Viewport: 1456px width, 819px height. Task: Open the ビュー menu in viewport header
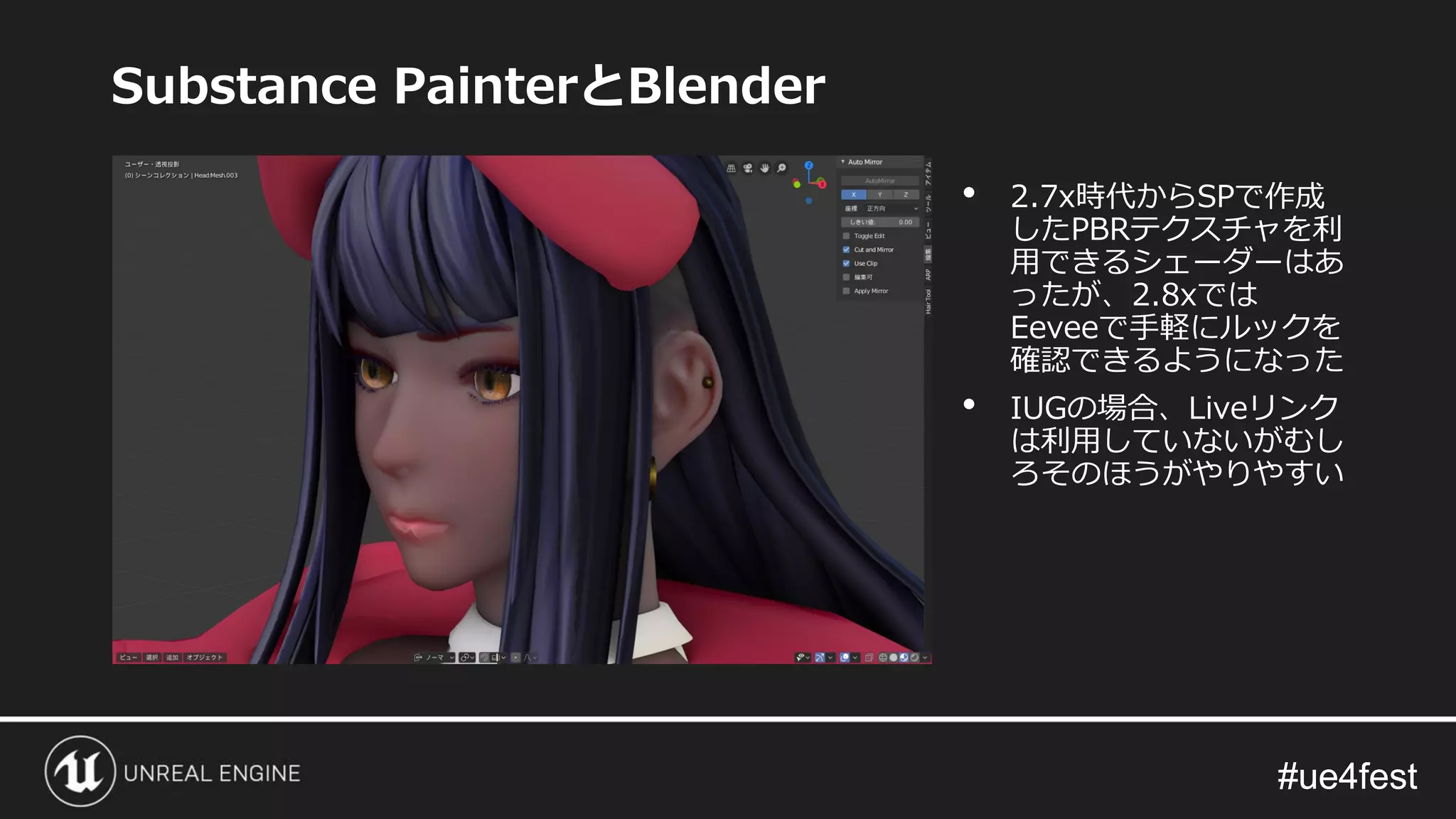[x=128, y=658]
